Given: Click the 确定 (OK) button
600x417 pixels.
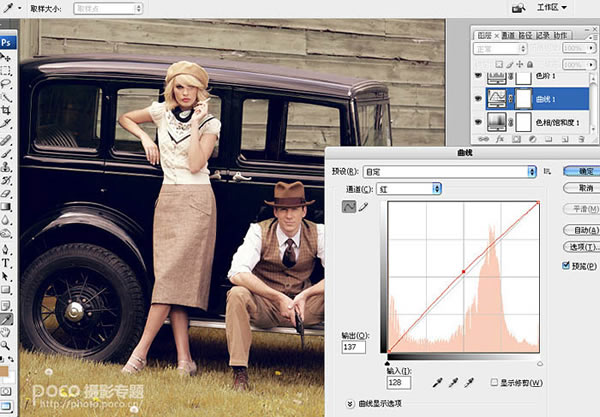Looking at the screenshot, I should (580, 171).
